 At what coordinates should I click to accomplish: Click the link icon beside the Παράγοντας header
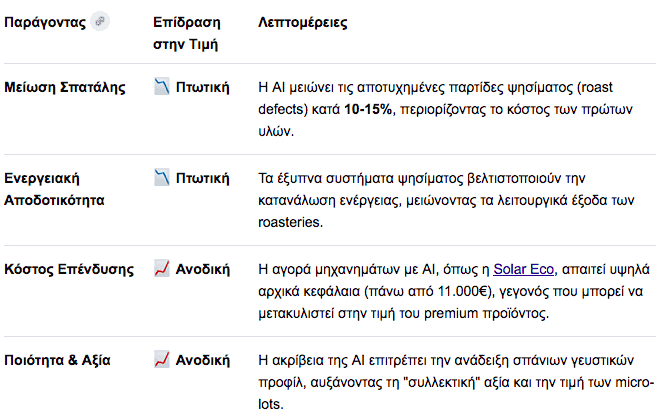[99, 21]
